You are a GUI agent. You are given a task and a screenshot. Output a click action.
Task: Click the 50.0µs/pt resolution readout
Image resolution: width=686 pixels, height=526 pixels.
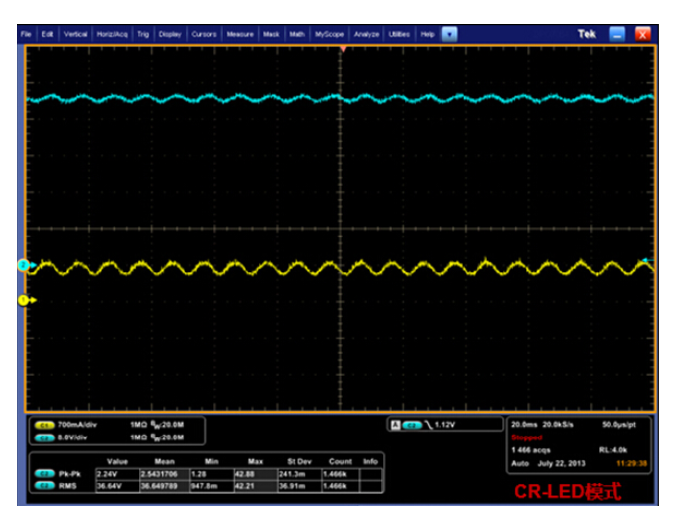619,425
